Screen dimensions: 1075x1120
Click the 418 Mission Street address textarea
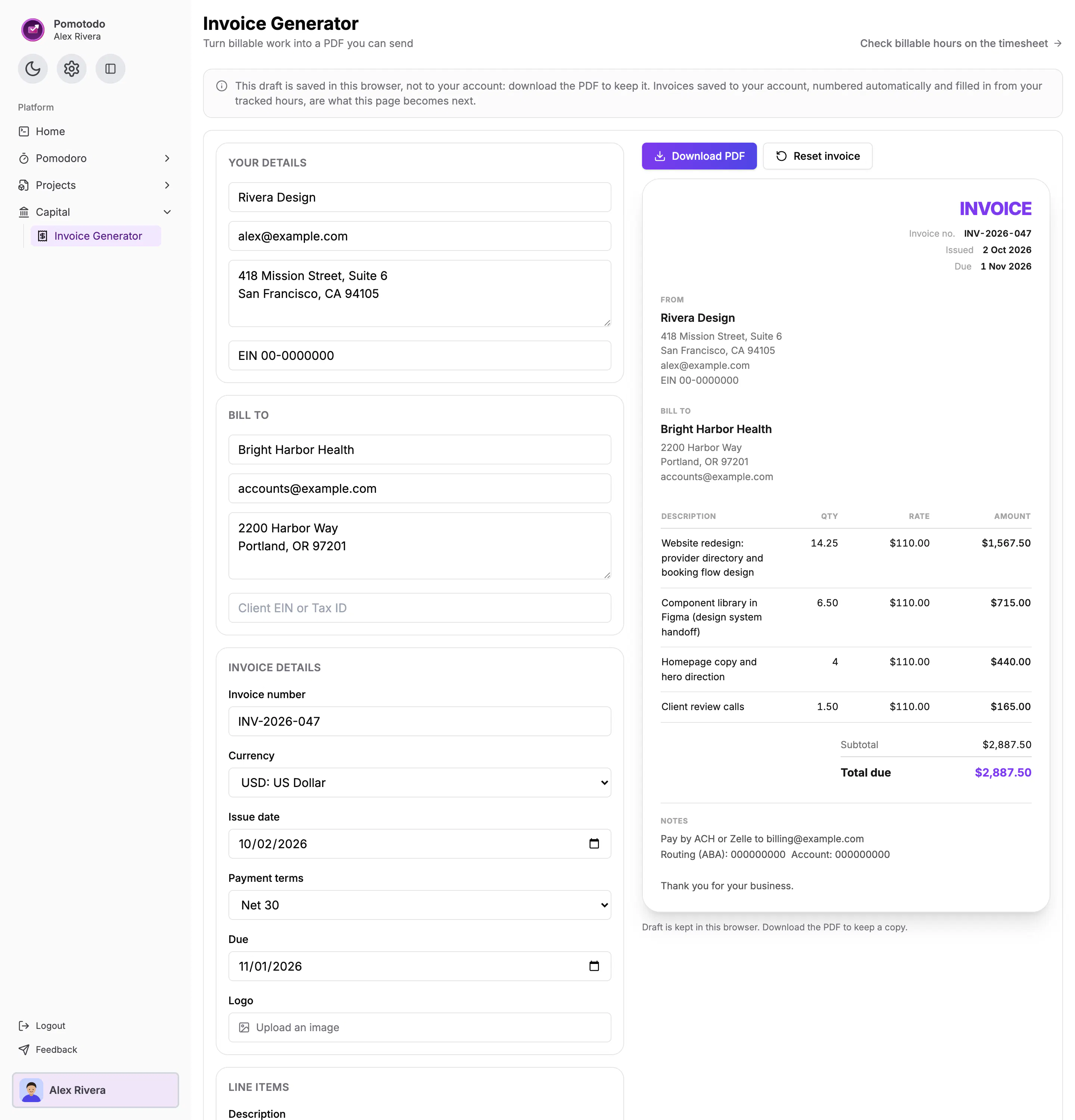[420, 294]
